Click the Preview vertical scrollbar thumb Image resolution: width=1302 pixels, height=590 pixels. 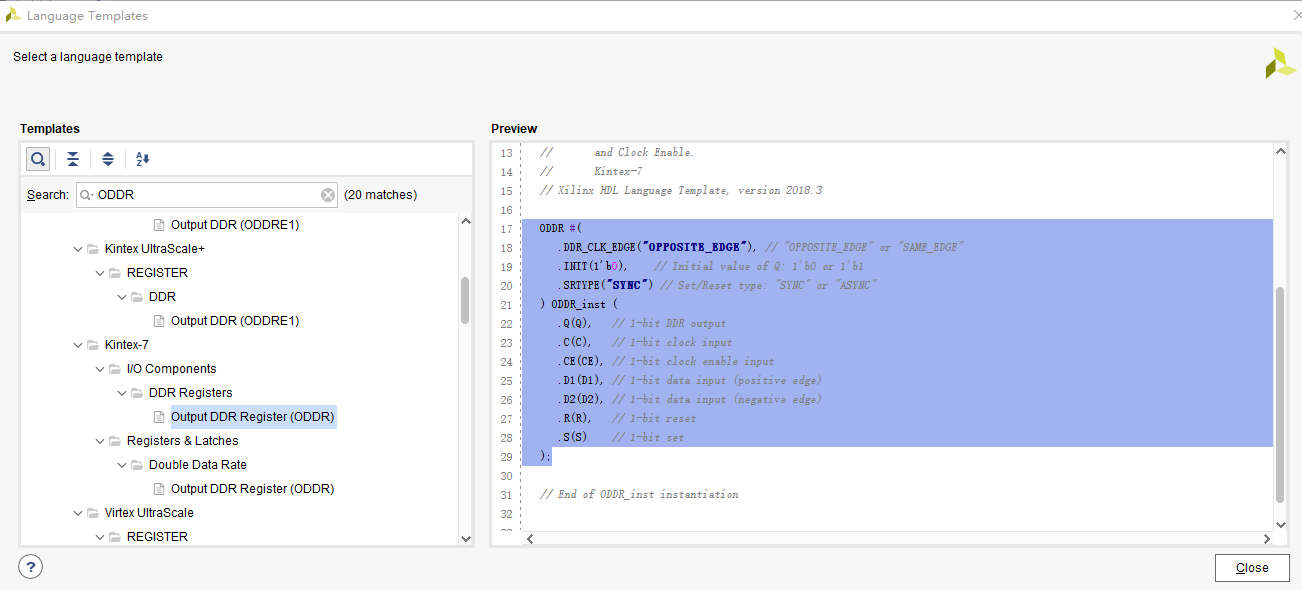pos(1280,395)
